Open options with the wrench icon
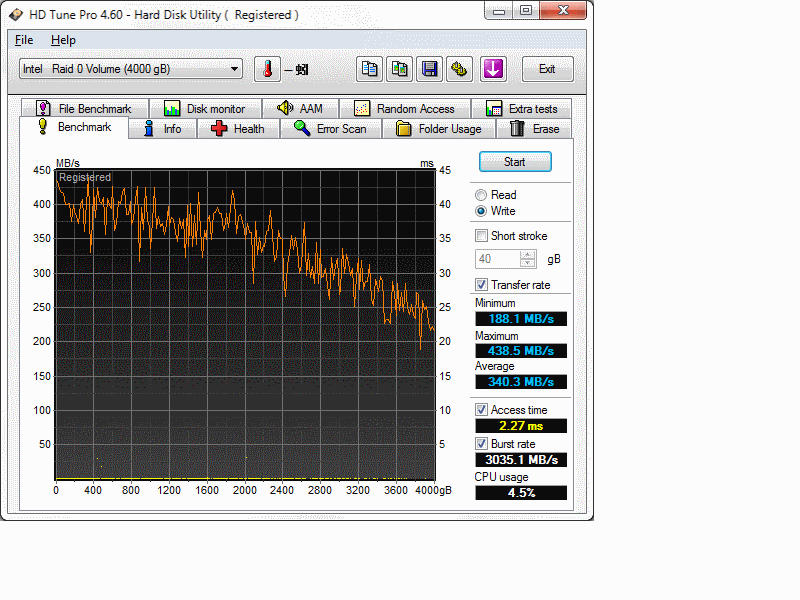Viewport: 800px width, 600px height. [459, 69]
